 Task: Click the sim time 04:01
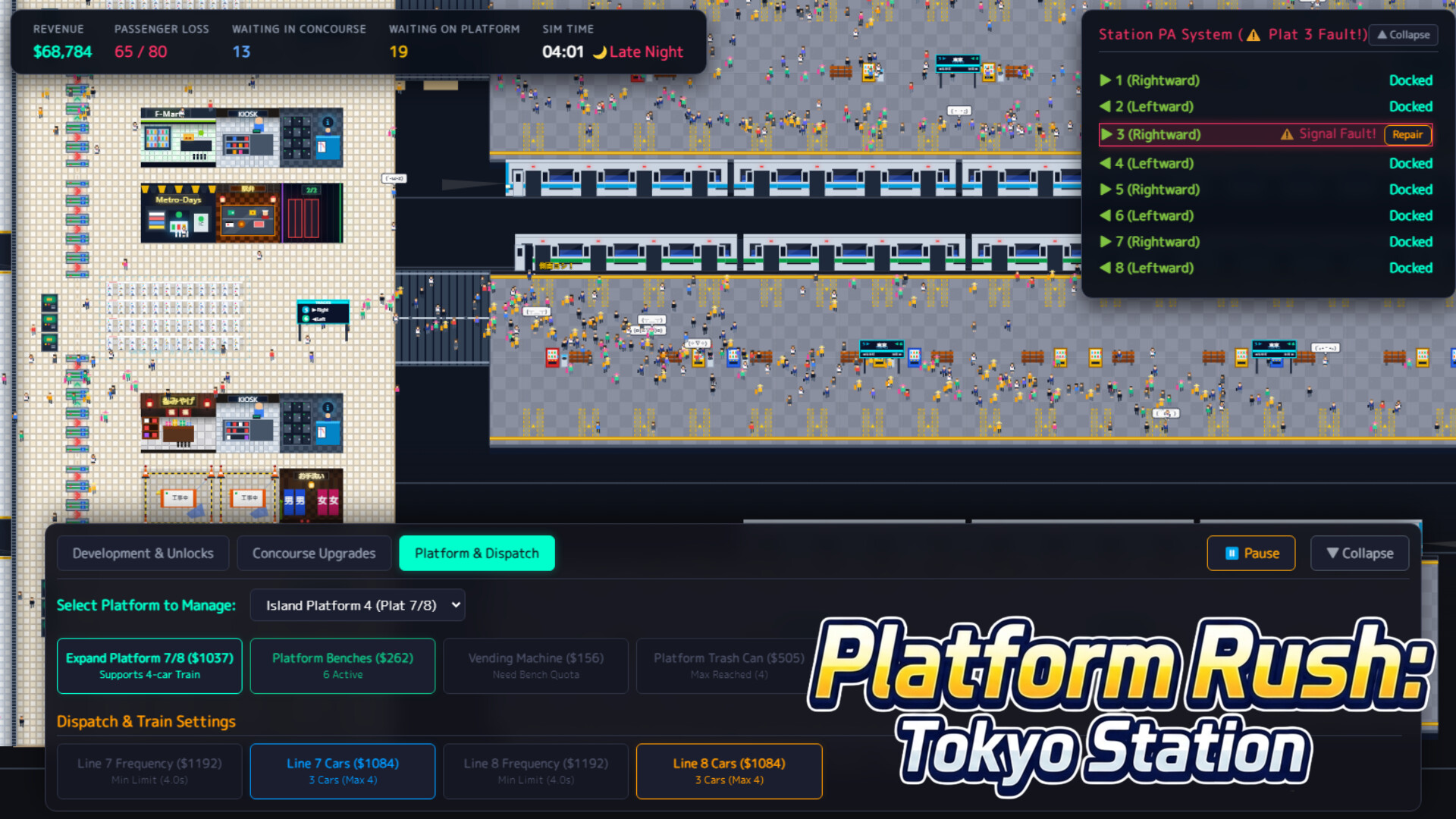(x=563, y=52)
